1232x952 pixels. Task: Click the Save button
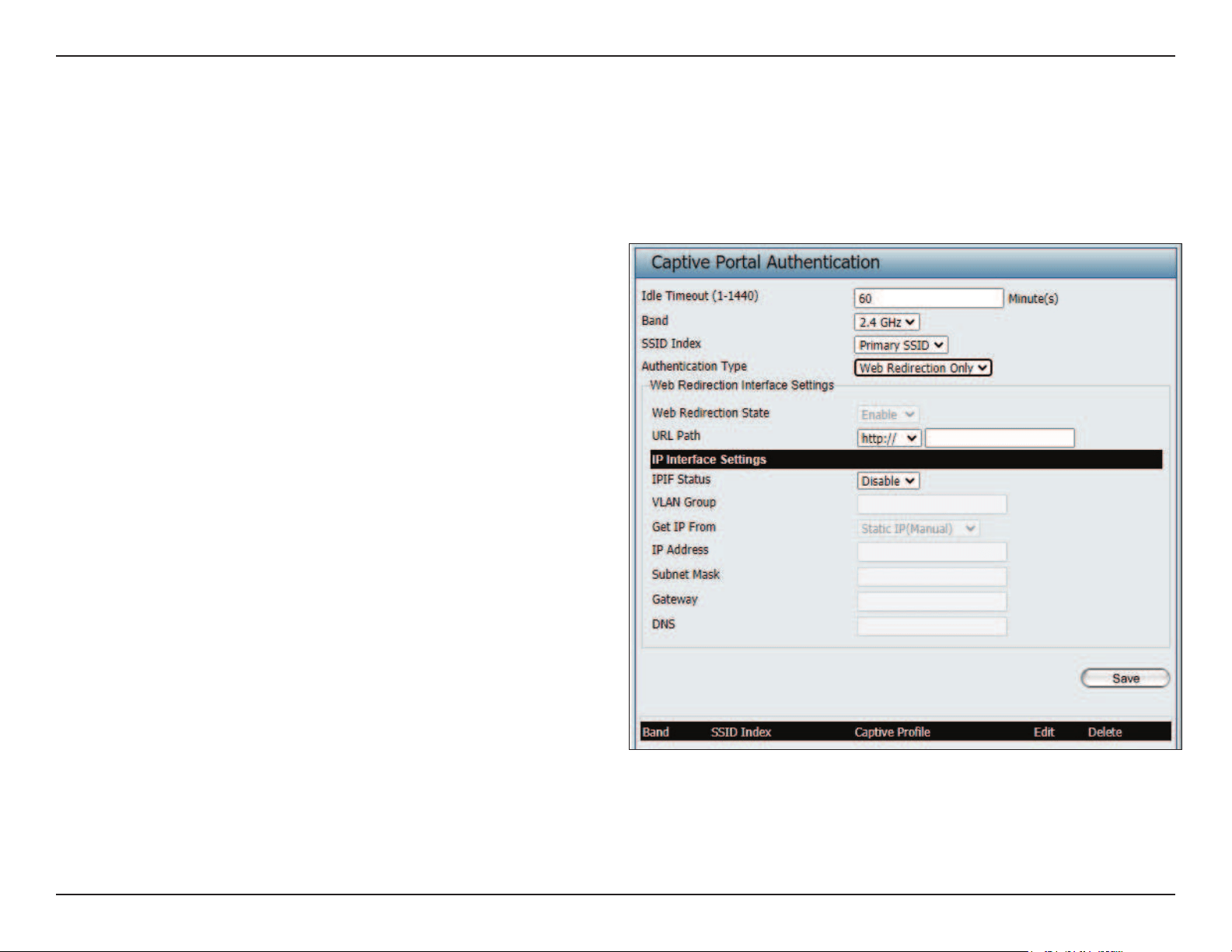1126,678
